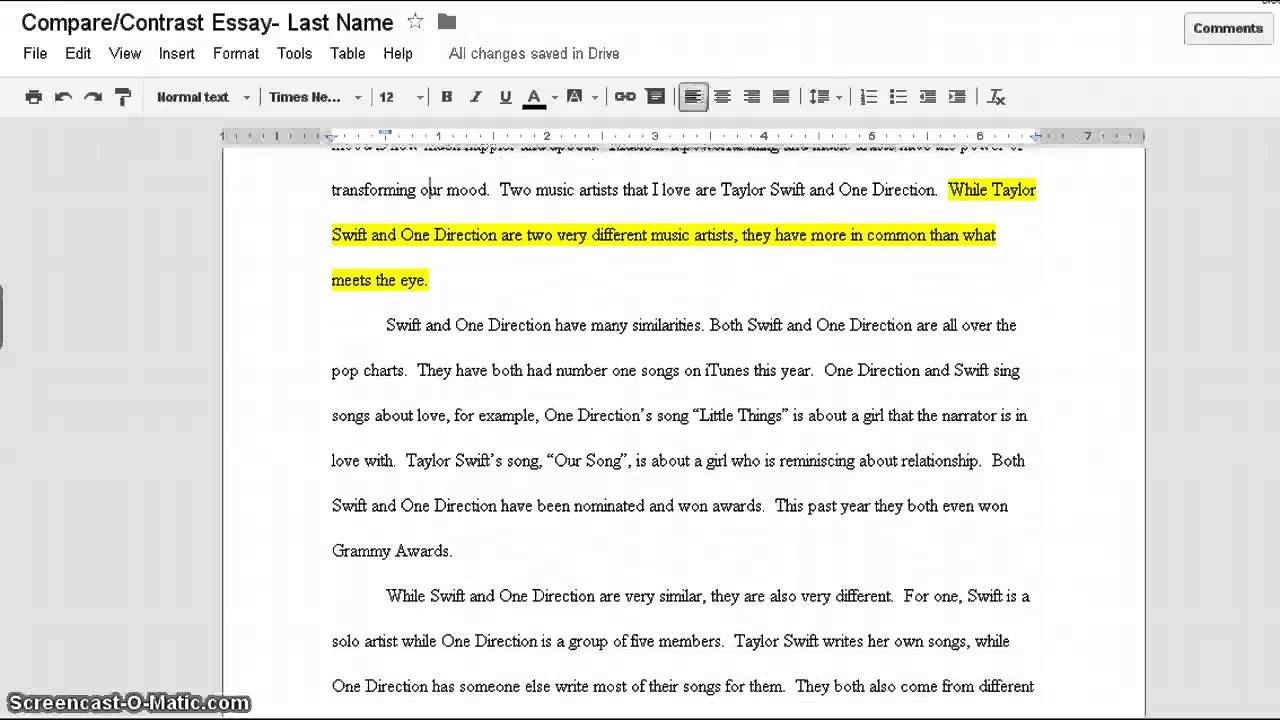Image resolution: width=1280 pixels, height=720 pixels.
Task: Open the Help menu
Action: [398, 54]
